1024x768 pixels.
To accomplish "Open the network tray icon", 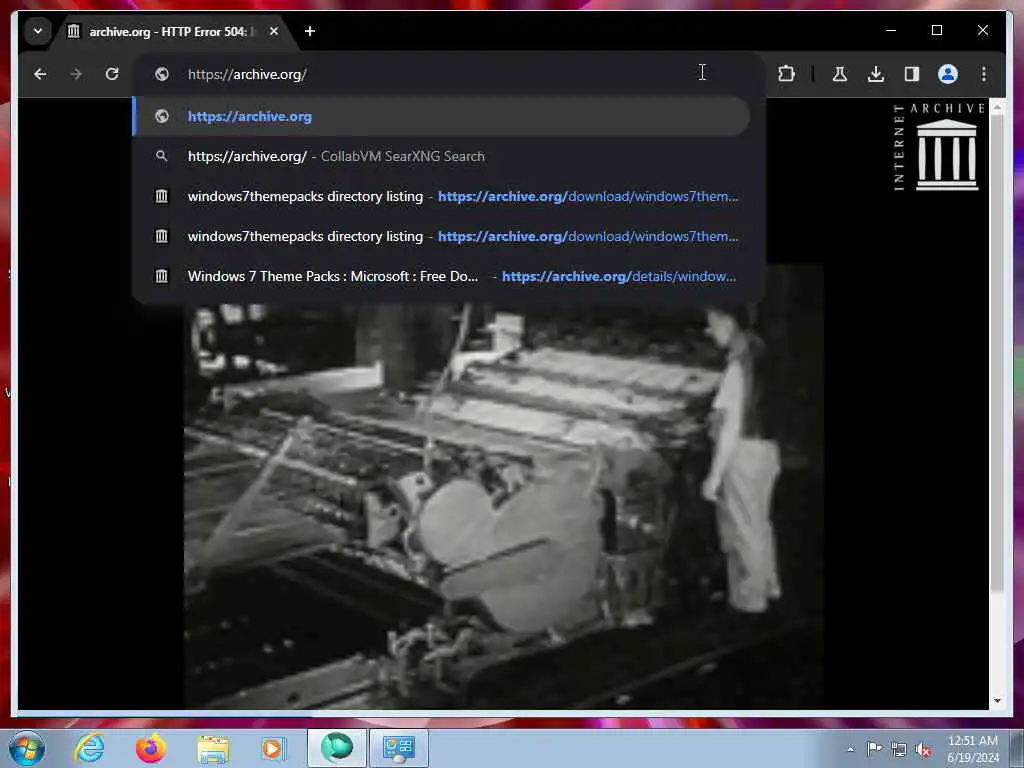I will pos(899,750).
